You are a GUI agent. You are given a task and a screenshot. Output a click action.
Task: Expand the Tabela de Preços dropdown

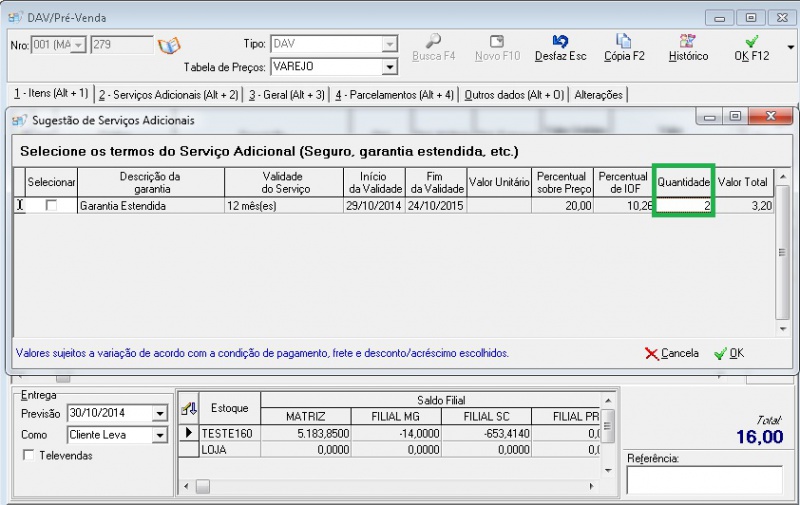pyautogui.click(x=390, y=67)
